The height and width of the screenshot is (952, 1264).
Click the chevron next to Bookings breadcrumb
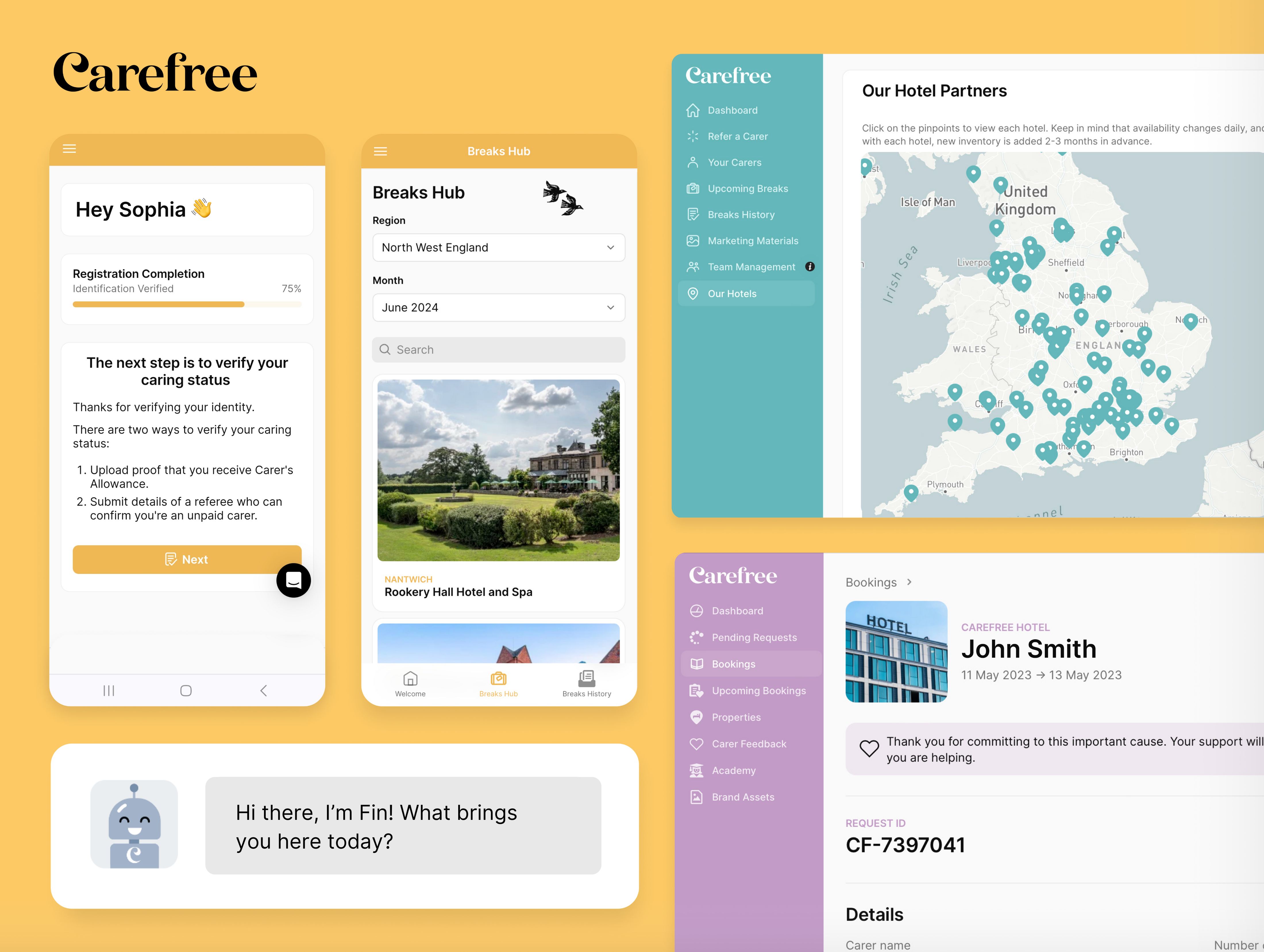pyautogui.click(x=909, y=582)
